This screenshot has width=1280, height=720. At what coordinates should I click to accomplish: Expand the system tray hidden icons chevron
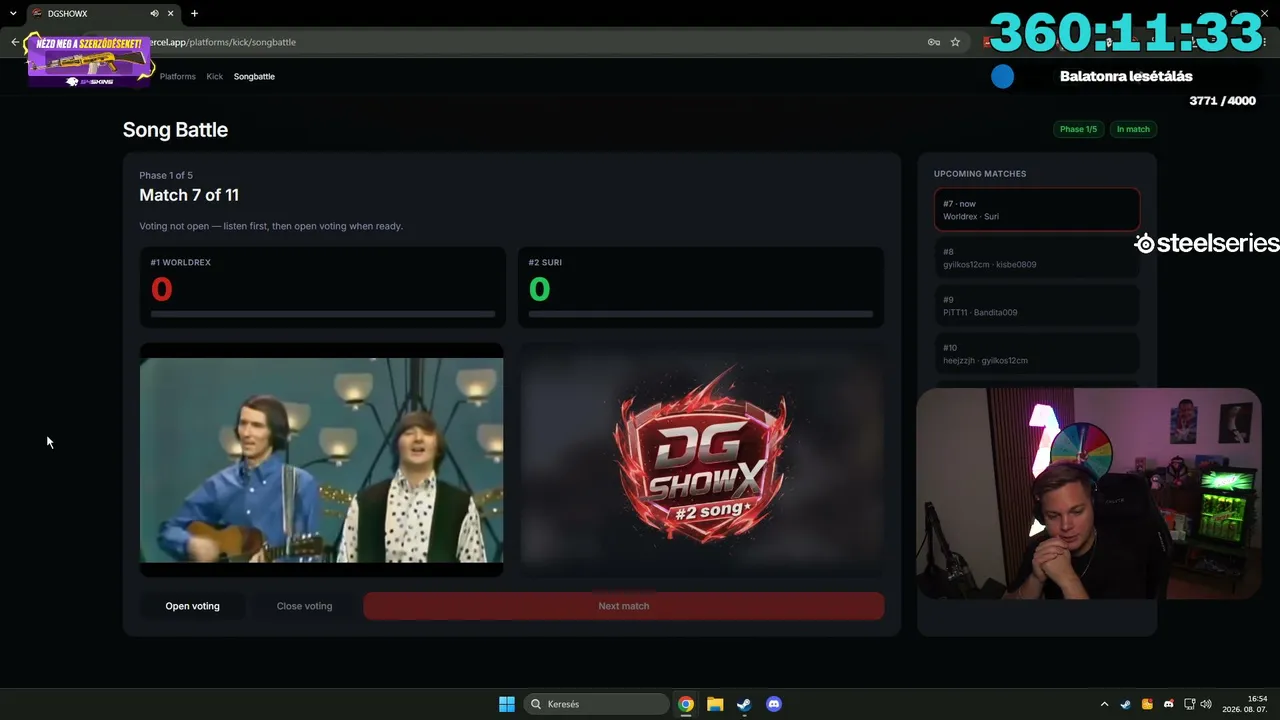1104,704
